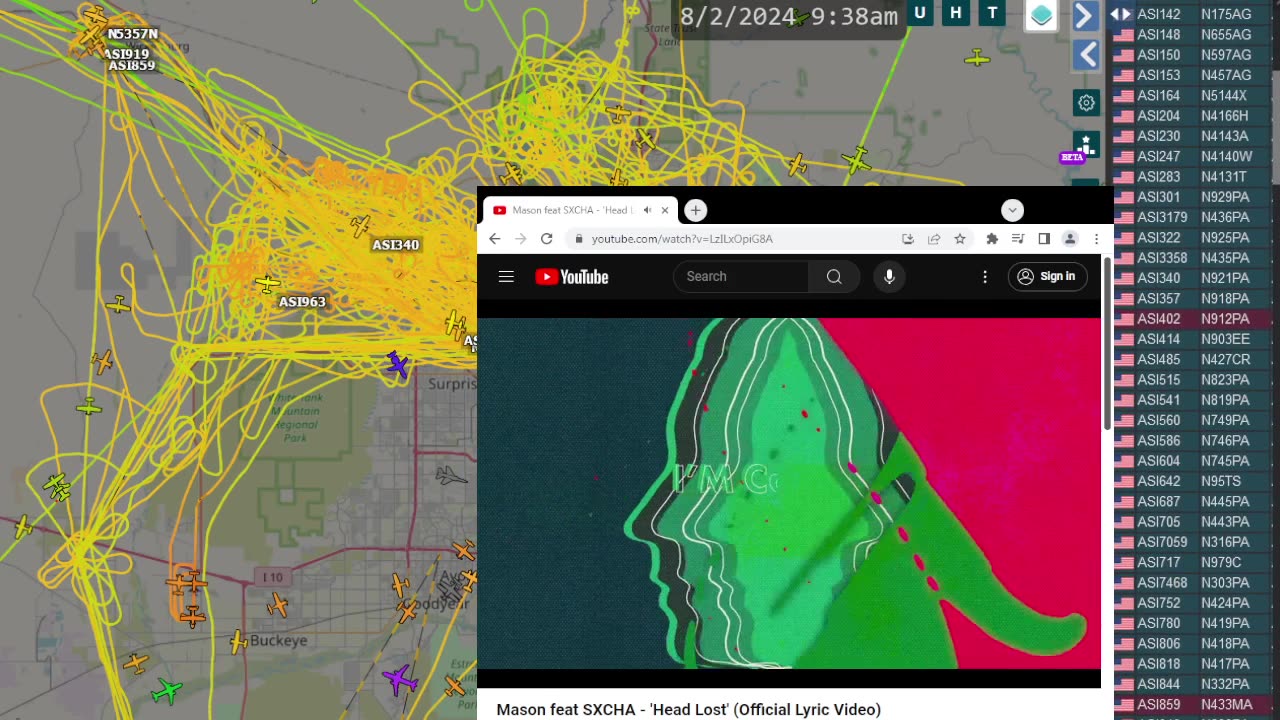Share this page from the address bar

click(x=934, y=239)
